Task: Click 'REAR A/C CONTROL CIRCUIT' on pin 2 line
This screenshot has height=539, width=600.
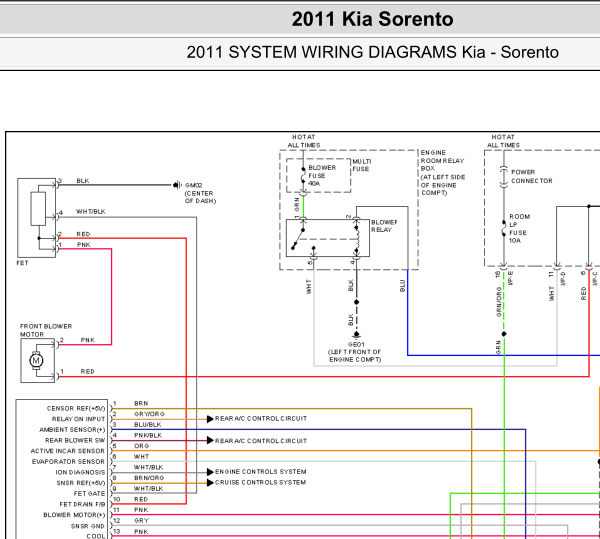Action: [261, 418]
